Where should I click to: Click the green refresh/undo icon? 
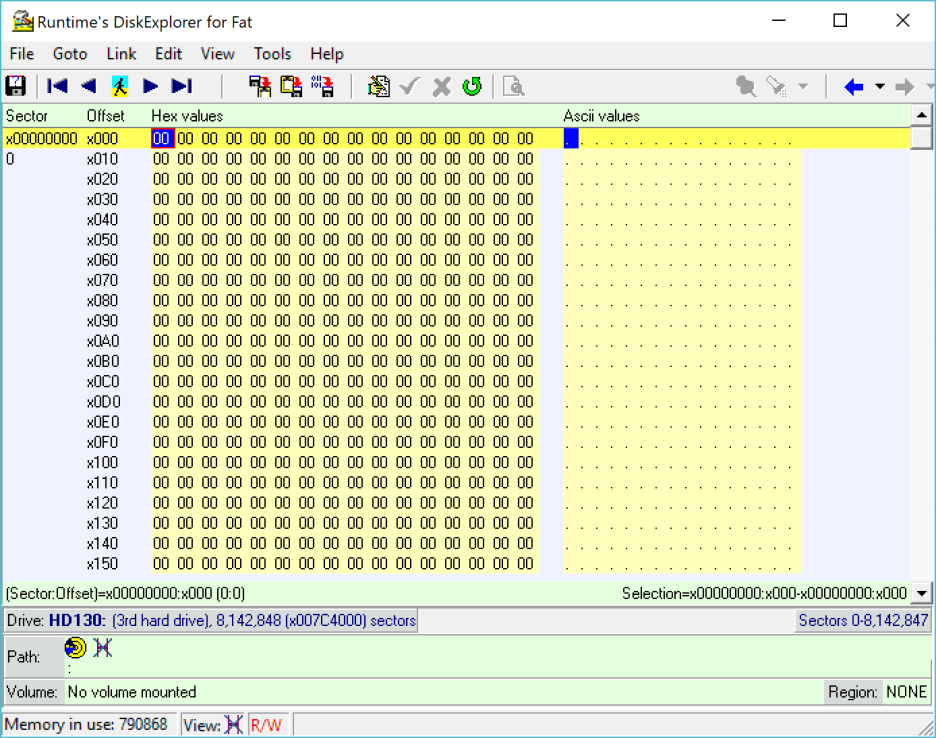pos(472,86)
